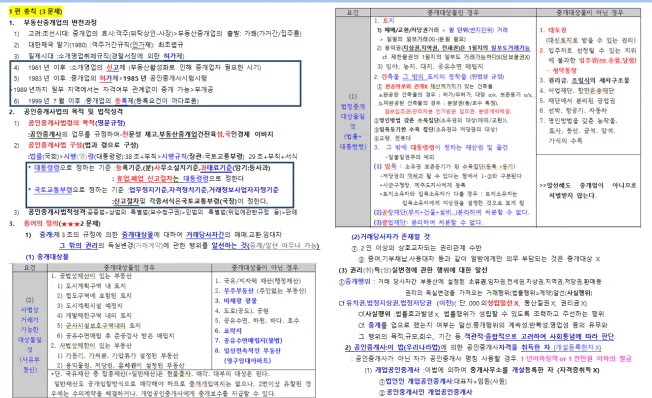Click red text '공인중개사법 구성'
The image size is (652, 398).
pyautogui.click(x=54, y=145)
